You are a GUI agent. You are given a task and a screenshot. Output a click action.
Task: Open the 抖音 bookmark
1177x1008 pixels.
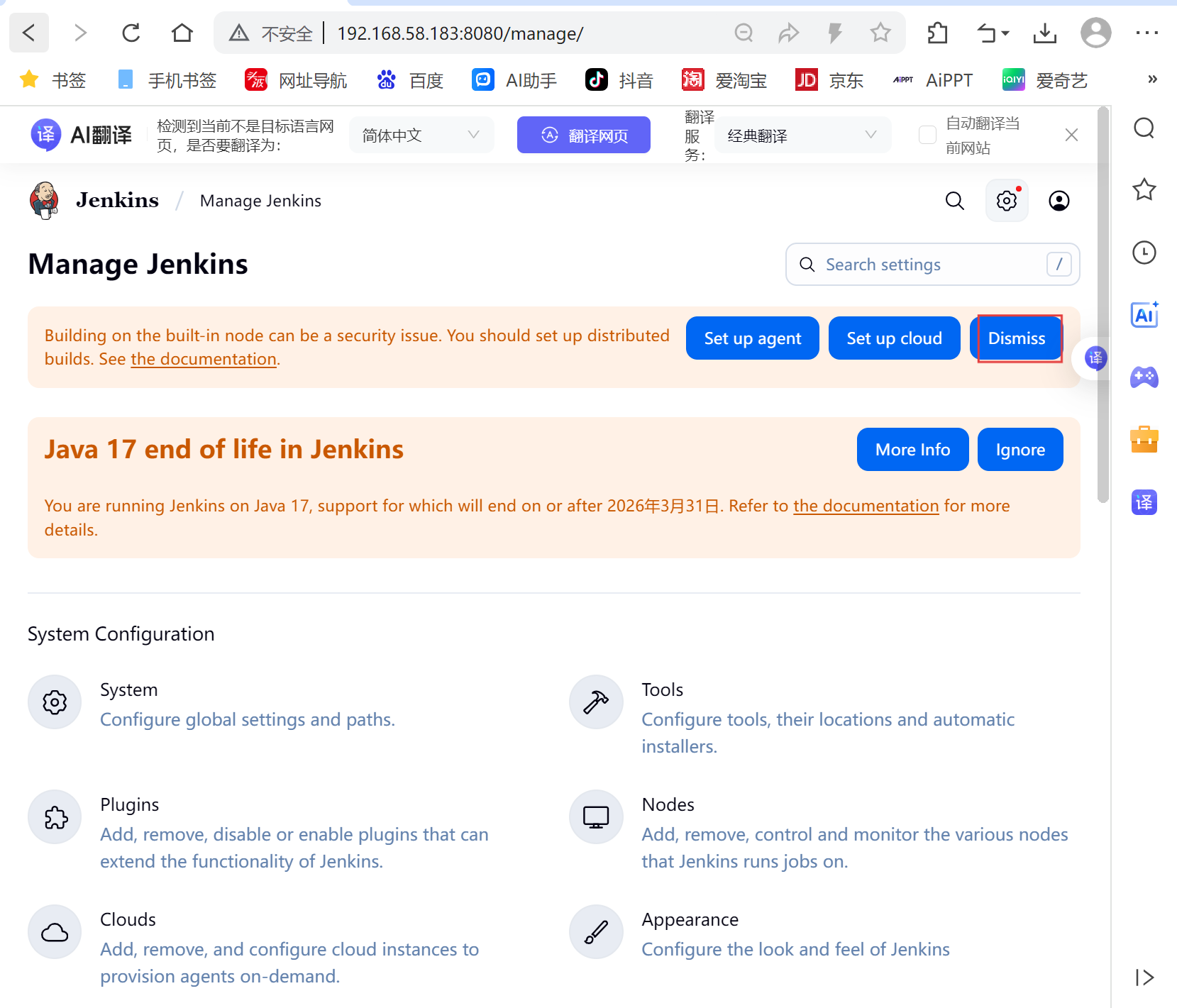click(619, 80)
